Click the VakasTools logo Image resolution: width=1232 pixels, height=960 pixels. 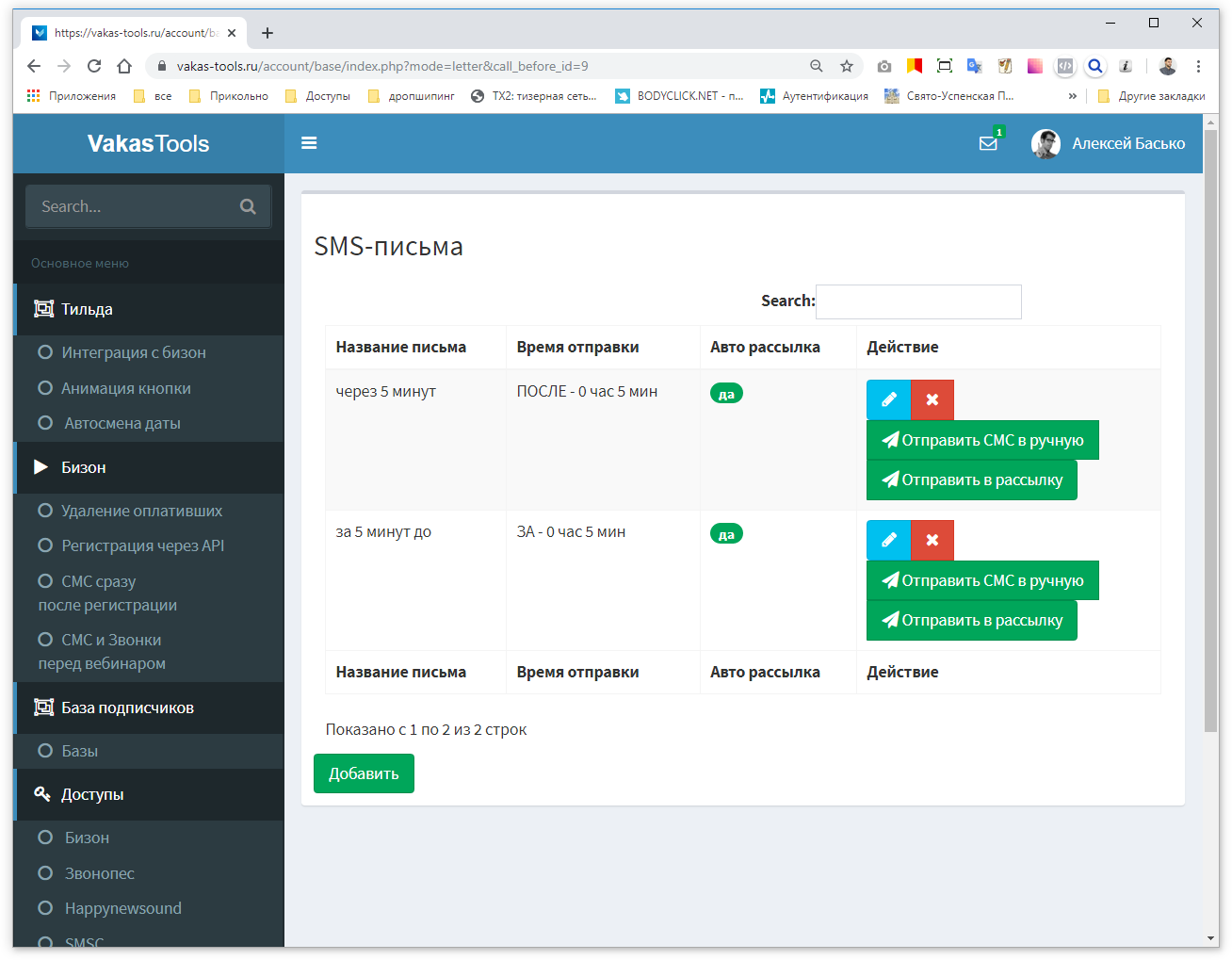pos(149,143)
